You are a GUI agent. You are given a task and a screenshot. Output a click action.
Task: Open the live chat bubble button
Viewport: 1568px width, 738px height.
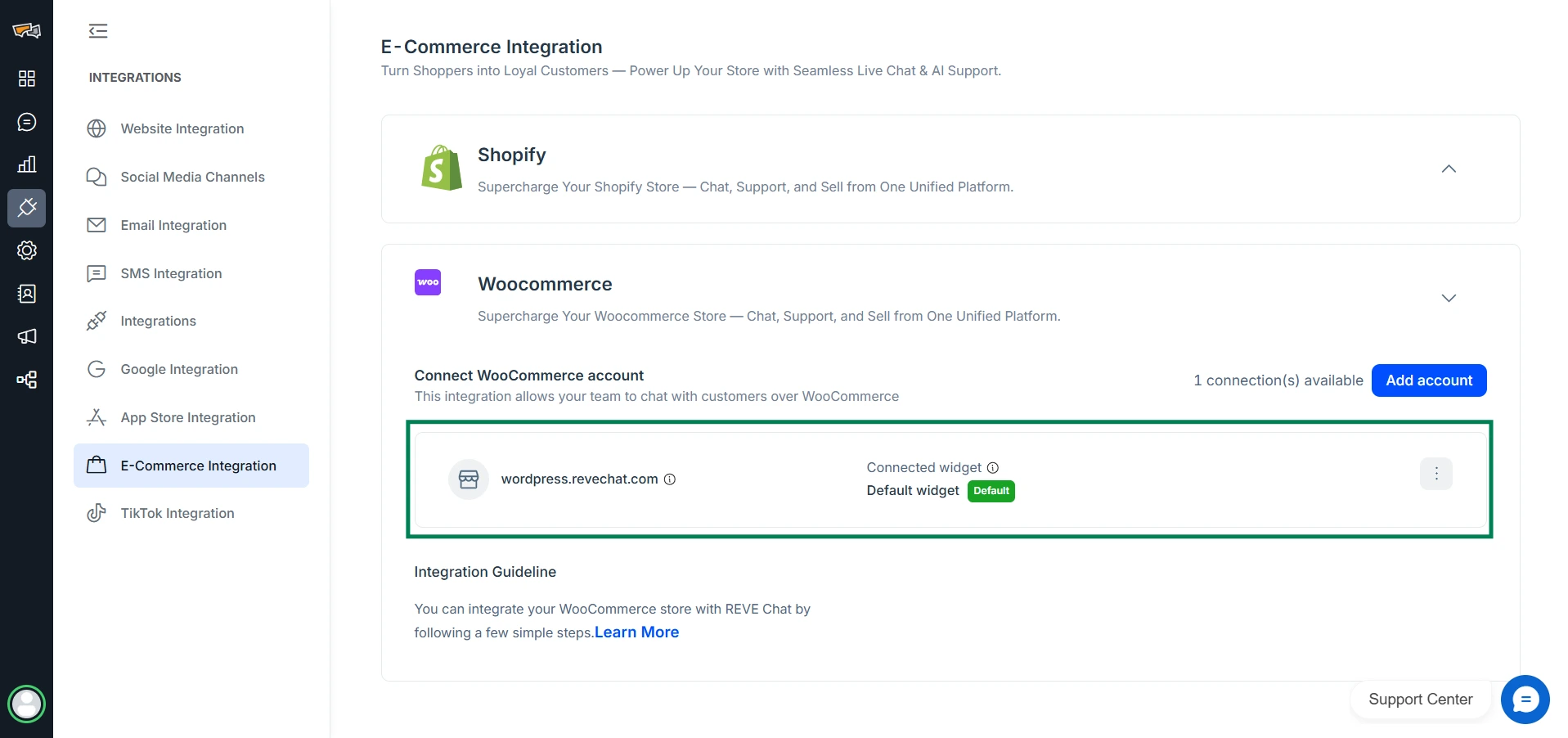[1525, 700]
